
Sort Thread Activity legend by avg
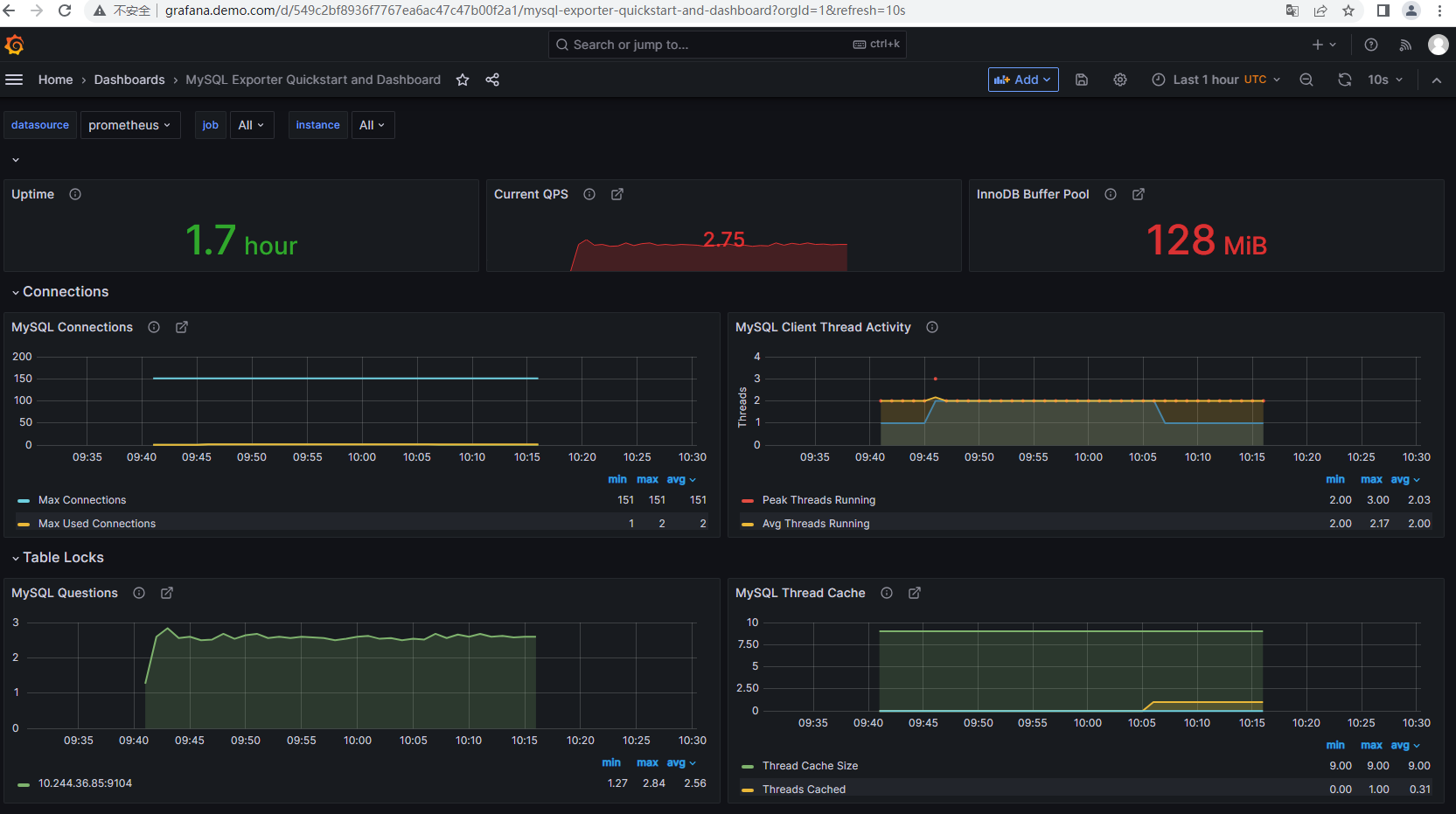pyautogui.click(x=1405, y=479)
